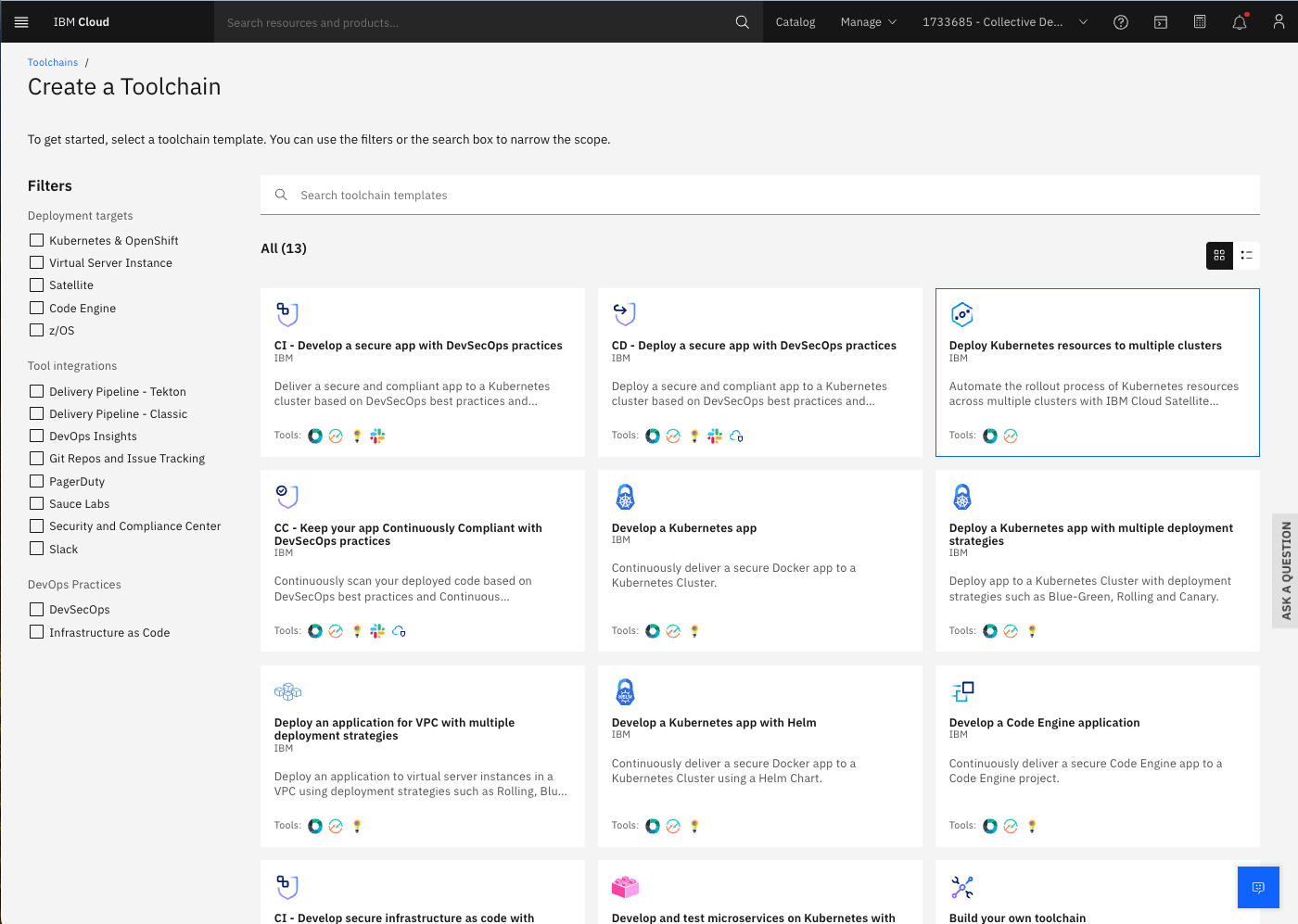Click the All (13) results heading
Viewport: 1298px width, 924px height.
tap(284, 248)
